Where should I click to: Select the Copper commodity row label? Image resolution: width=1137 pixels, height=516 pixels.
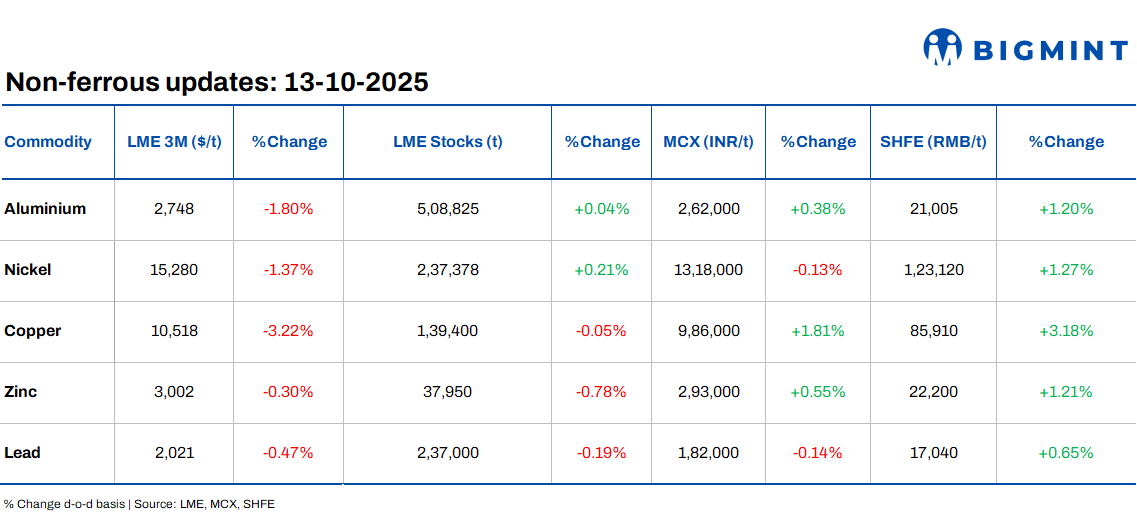[33, 331]
